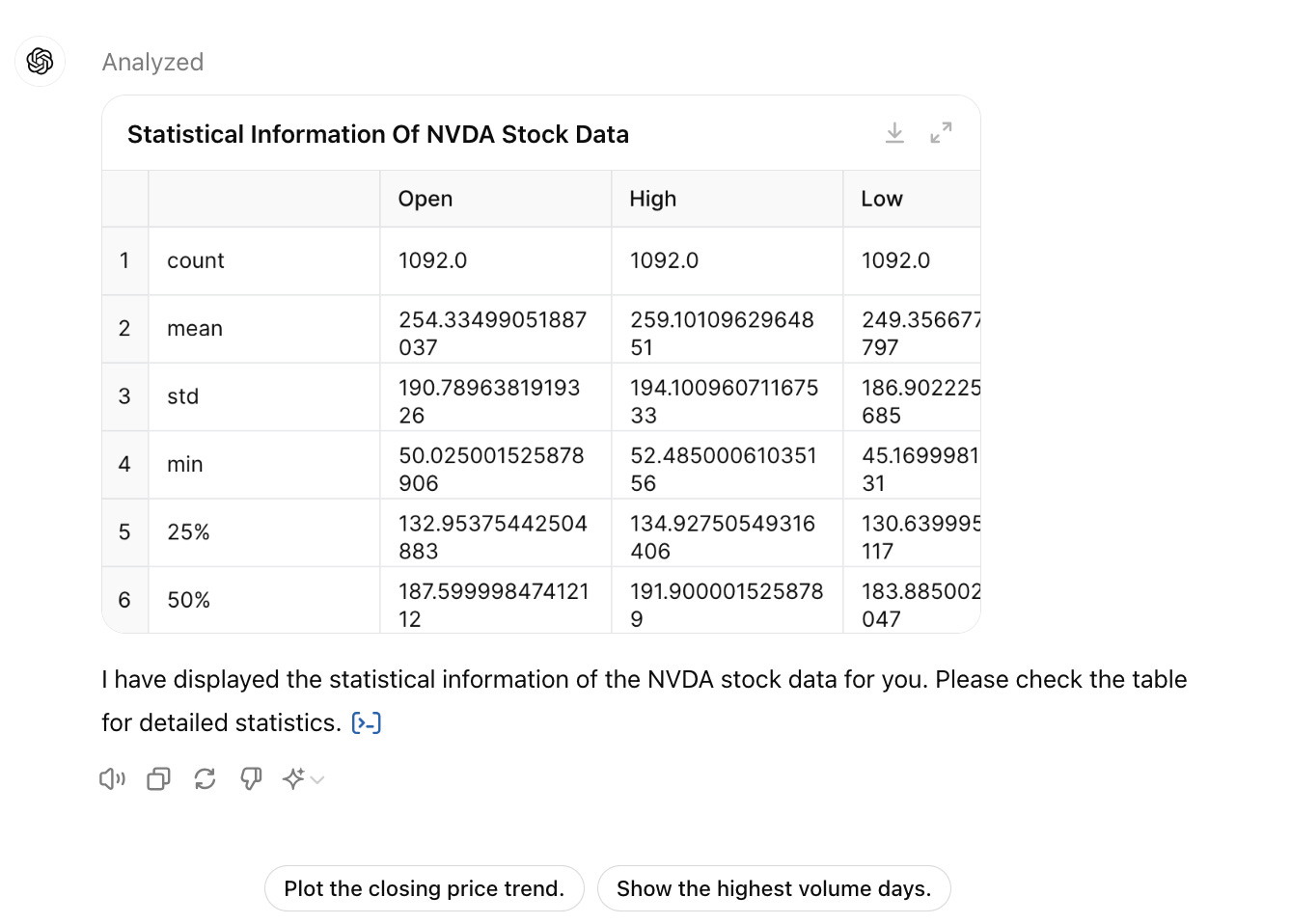Copy the assistant's response

158,778
